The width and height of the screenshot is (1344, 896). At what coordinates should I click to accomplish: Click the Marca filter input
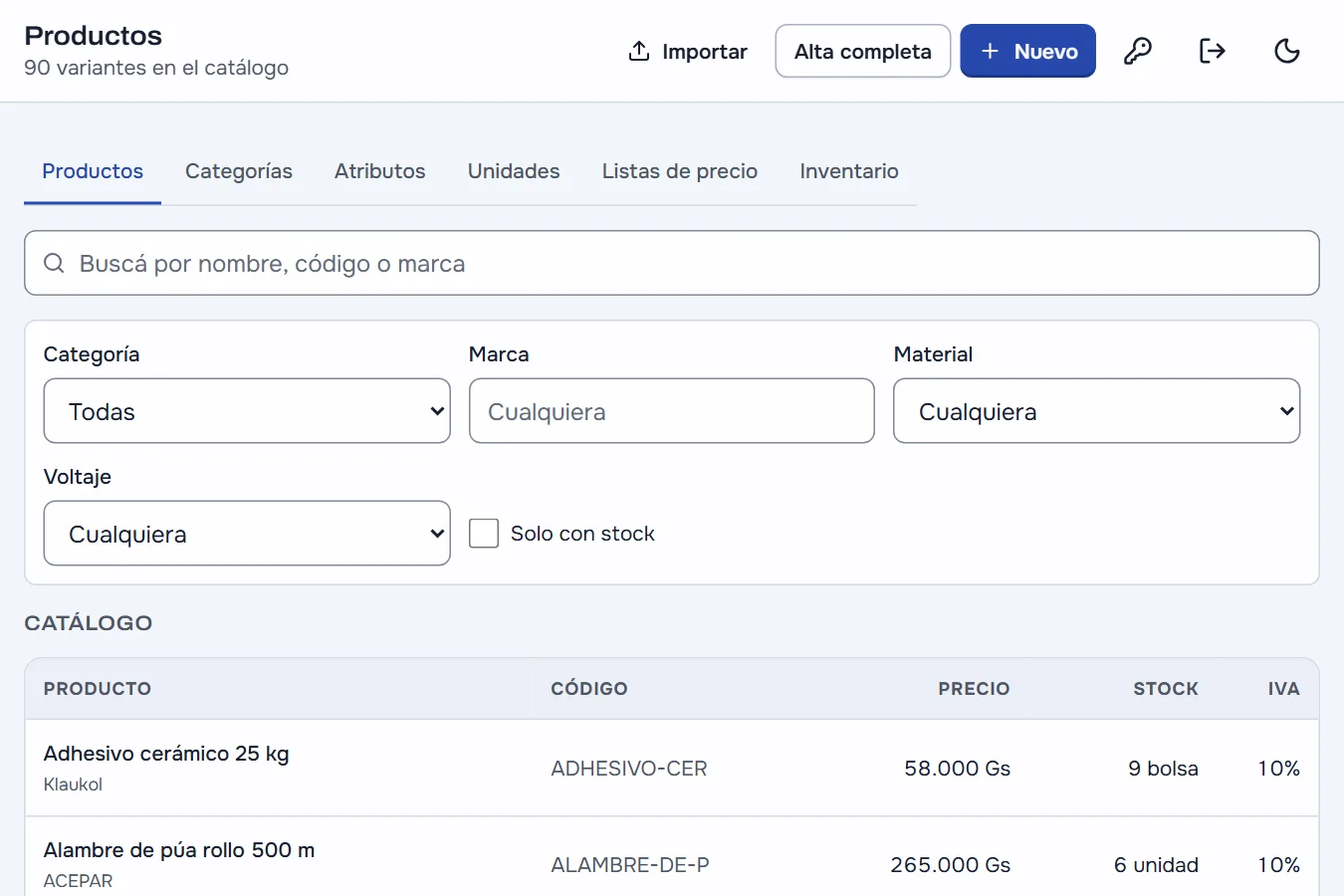[x=672, y=411]
